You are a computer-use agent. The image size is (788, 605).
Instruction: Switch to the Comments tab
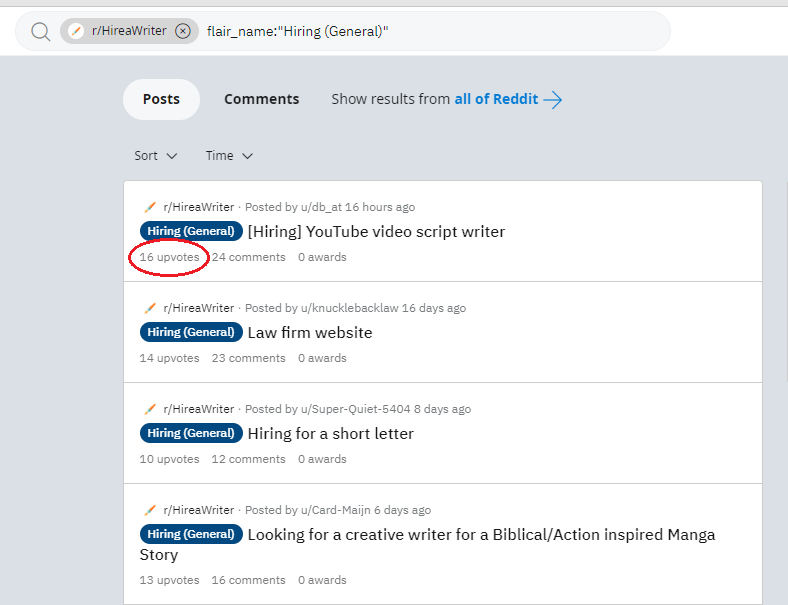coord(261,99)
